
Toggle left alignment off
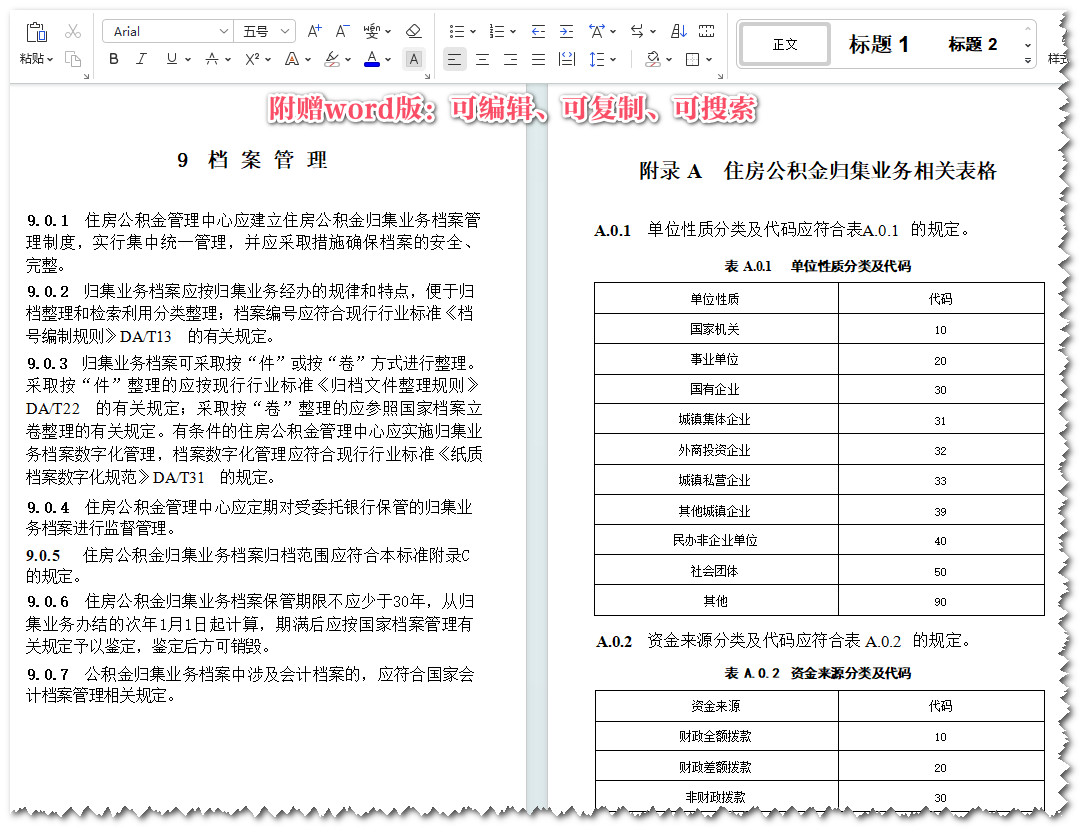click(455, 58)
